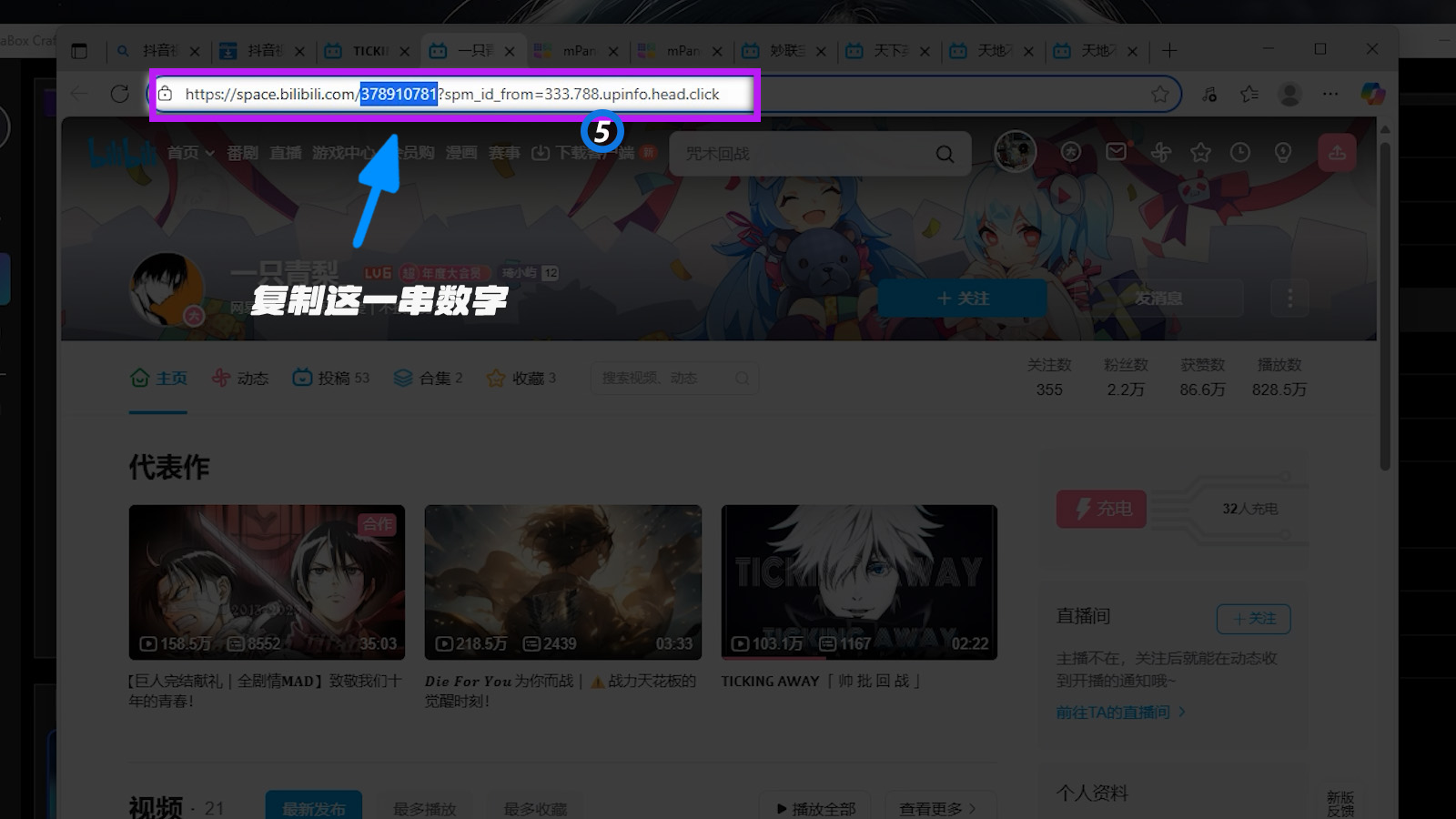Image resolution: width=1456 pixels, height=819 pixels.
Task: Click the magnifier icon in the Bilibili search box
Action: (945, 154)
